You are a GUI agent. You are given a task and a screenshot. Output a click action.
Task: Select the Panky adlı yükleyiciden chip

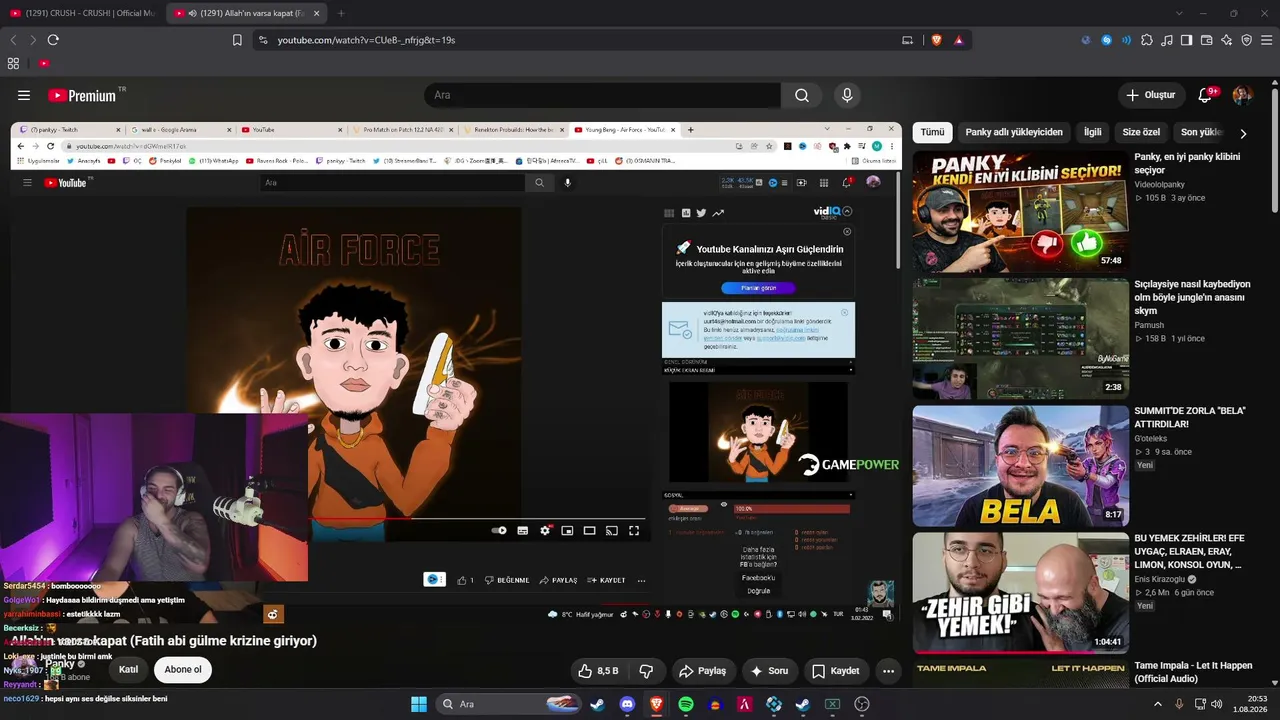click(x=1014, y=132)
